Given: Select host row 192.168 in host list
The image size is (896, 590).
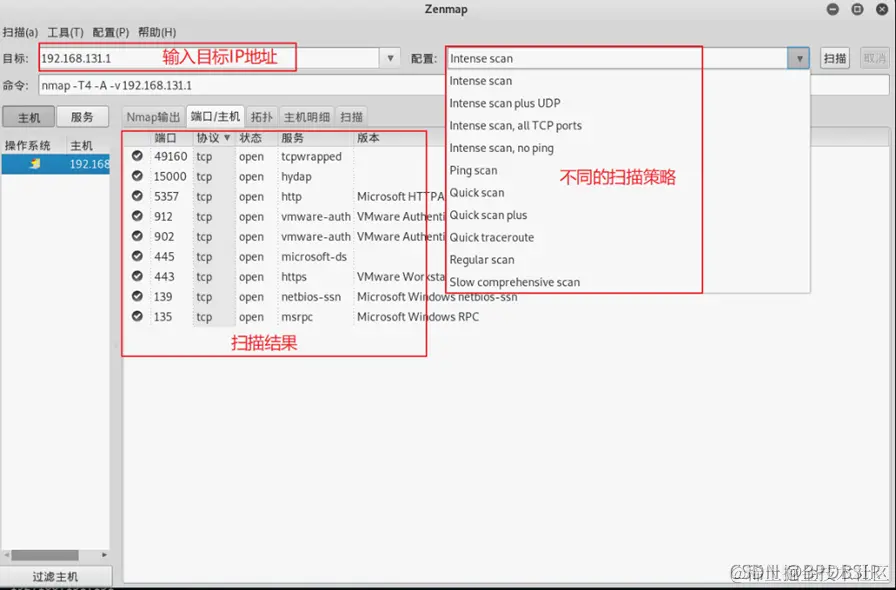Looking at the screenshot, I should click(x=55, y=164).
